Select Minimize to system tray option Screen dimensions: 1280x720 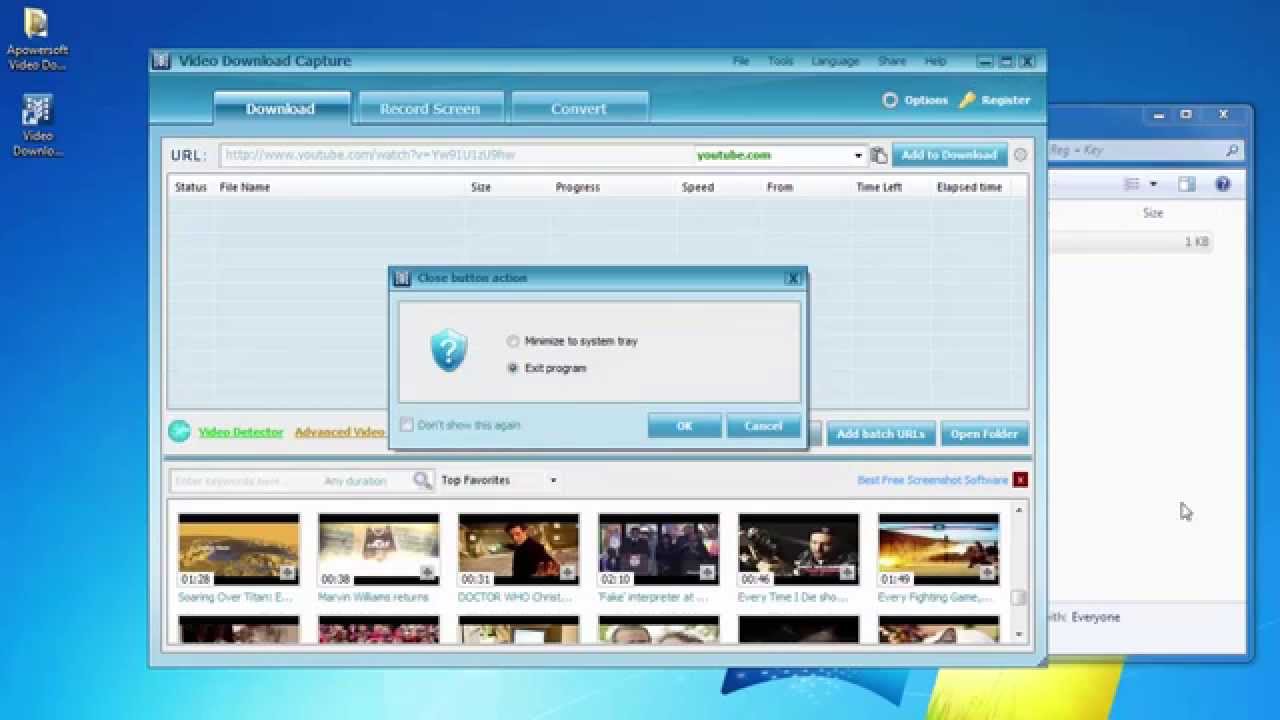[572, 341]
